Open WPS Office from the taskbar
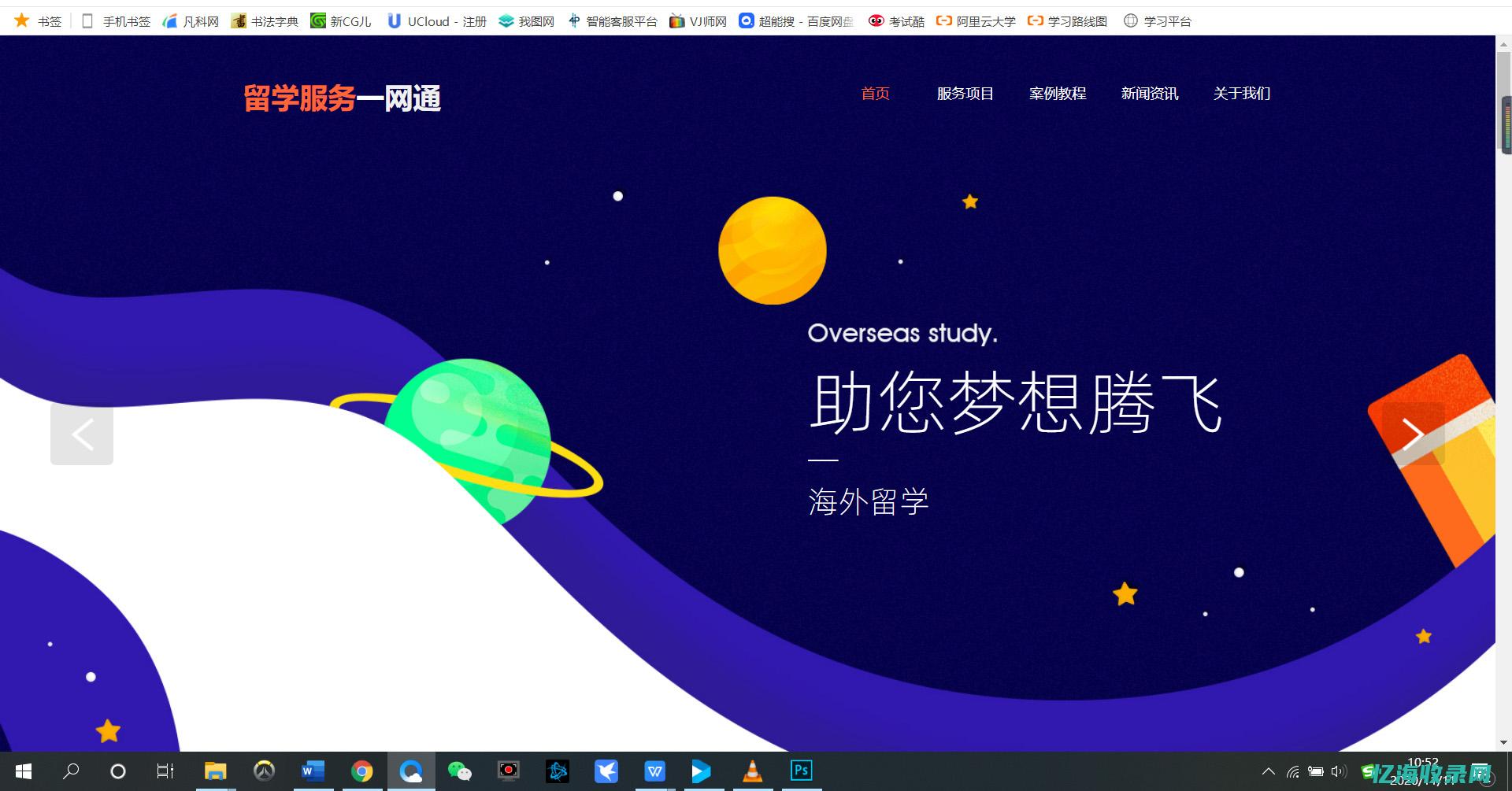The image size is (1512, 791). [x=655, y=771]
